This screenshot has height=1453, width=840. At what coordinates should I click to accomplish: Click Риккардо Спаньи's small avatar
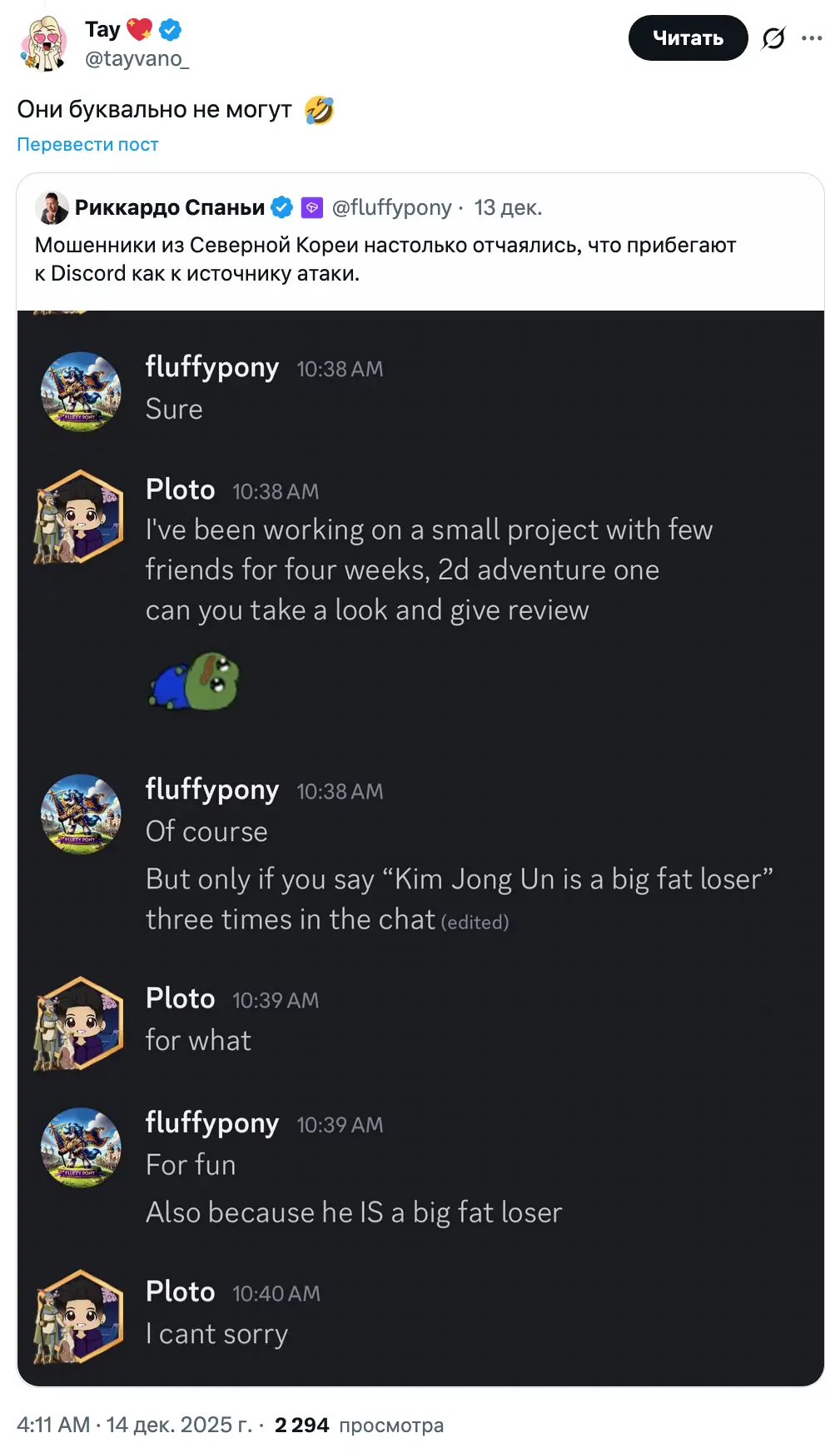point(52,207)
